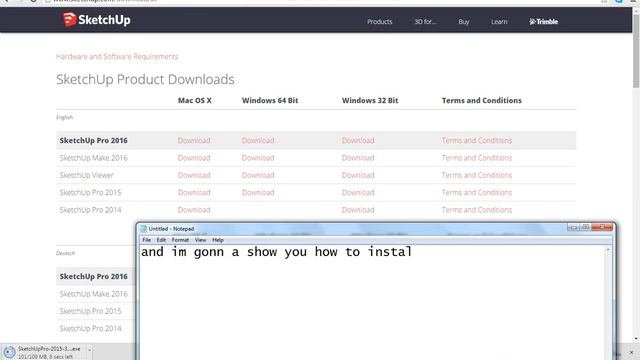Click the SketchUp Product Downloads heading
Screen dimensions: 640x360
click(145, 79)
